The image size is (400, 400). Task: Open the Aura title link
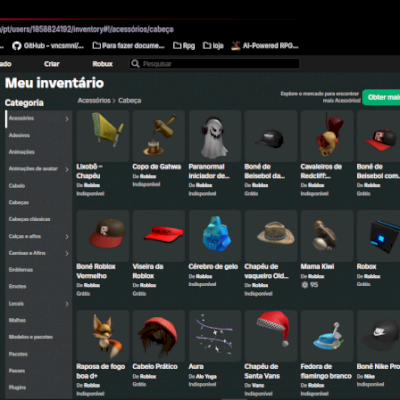click(x=196, y=367)
